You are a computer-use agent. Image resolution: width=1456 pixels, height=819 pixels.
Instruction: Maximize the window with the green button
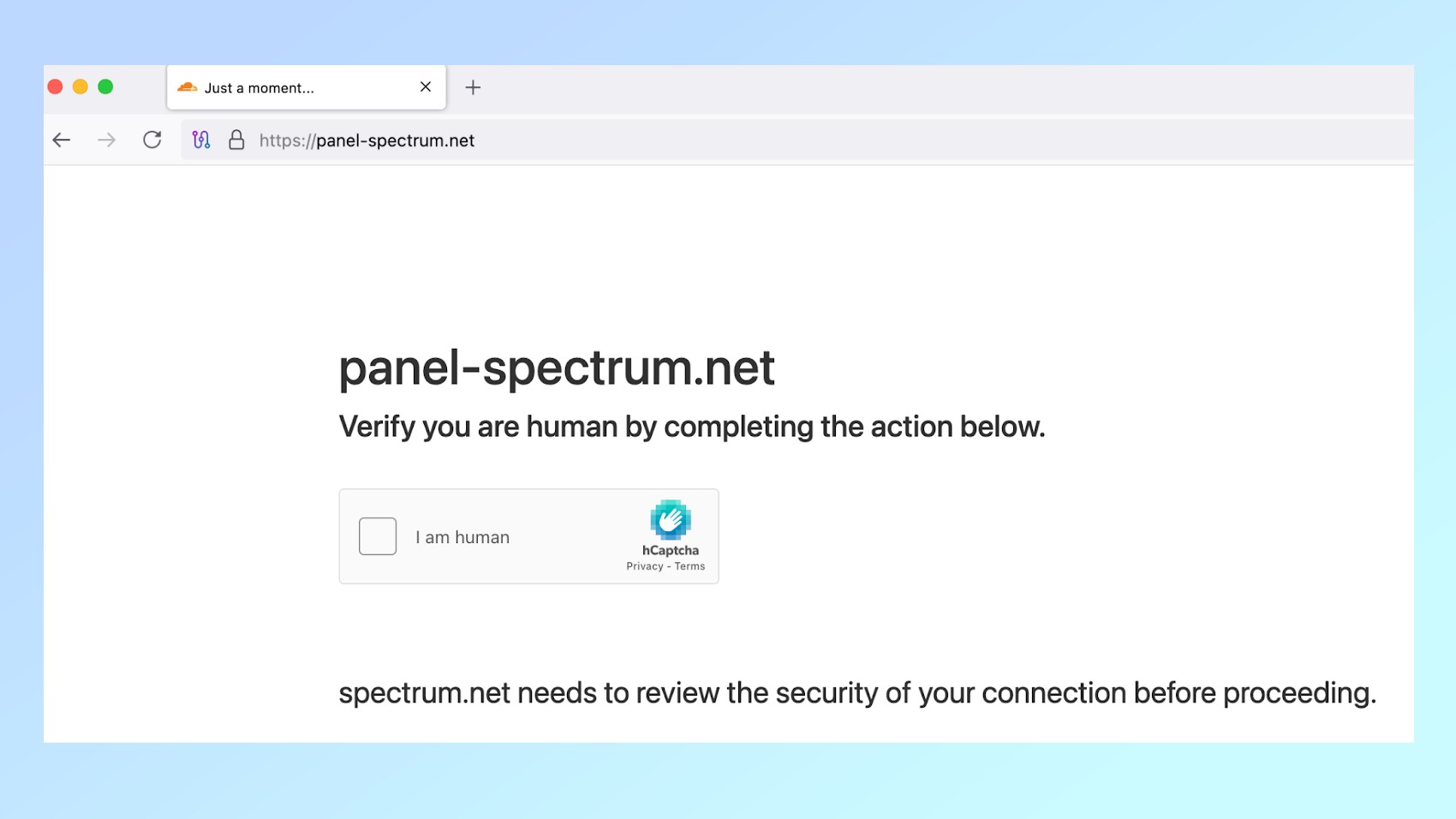point(105,87)
